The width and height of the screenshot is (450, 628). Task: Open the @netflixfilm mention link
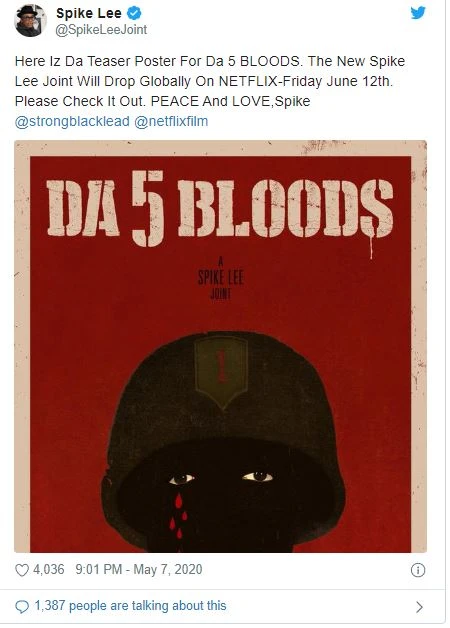click(171, 121)
